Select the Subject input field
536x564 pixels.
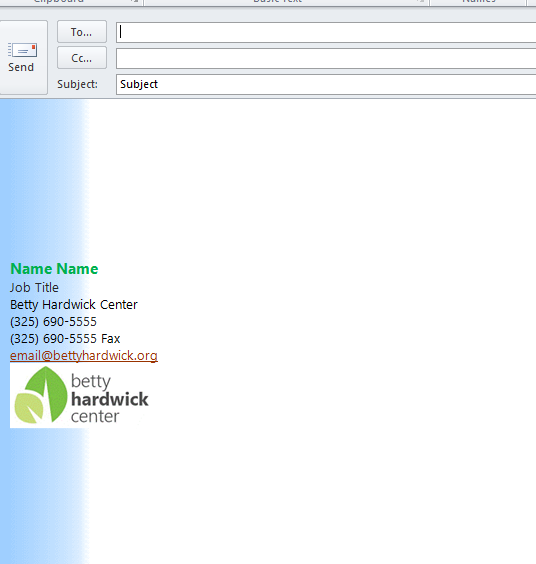click(x=326, y=84)
